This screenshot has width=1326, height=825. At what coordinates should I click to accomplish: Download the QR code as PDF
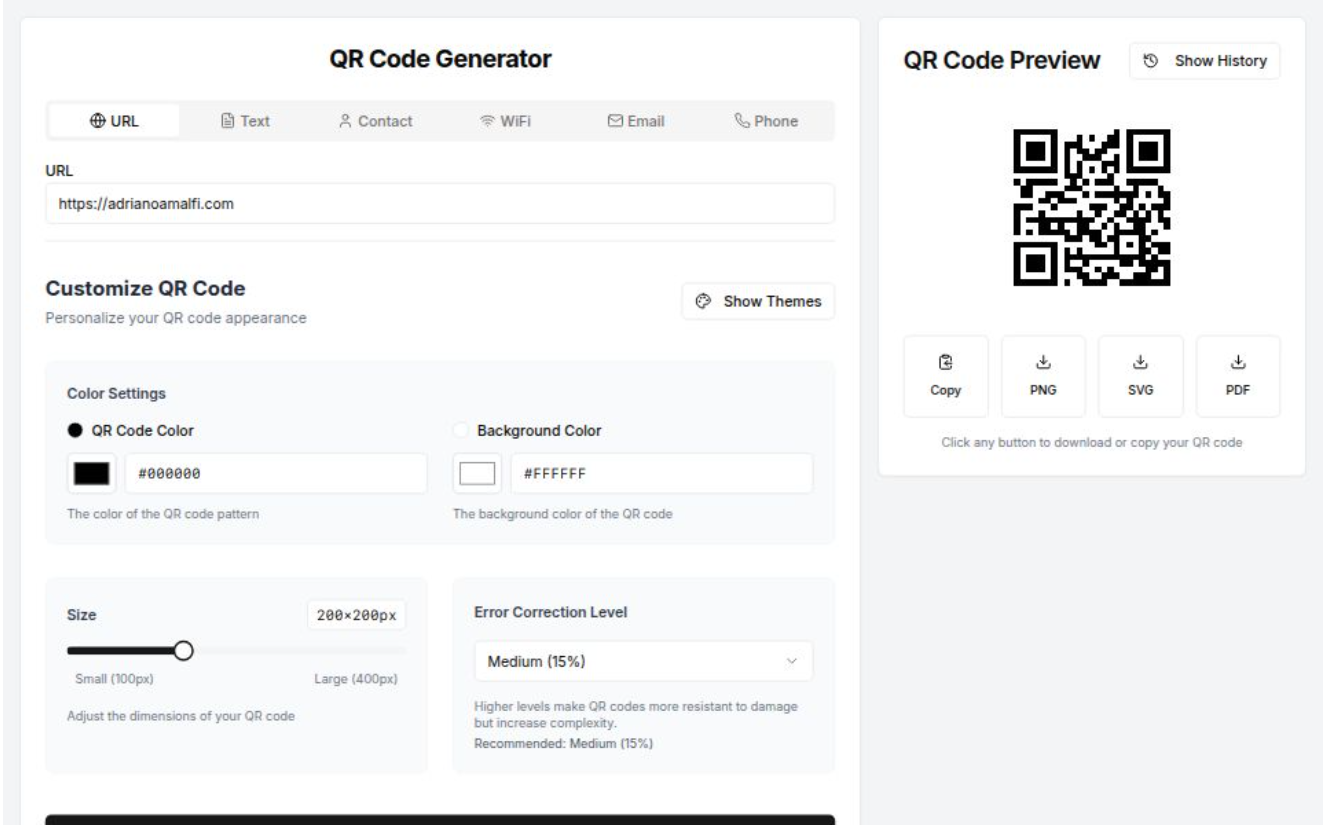point(1238,376)
